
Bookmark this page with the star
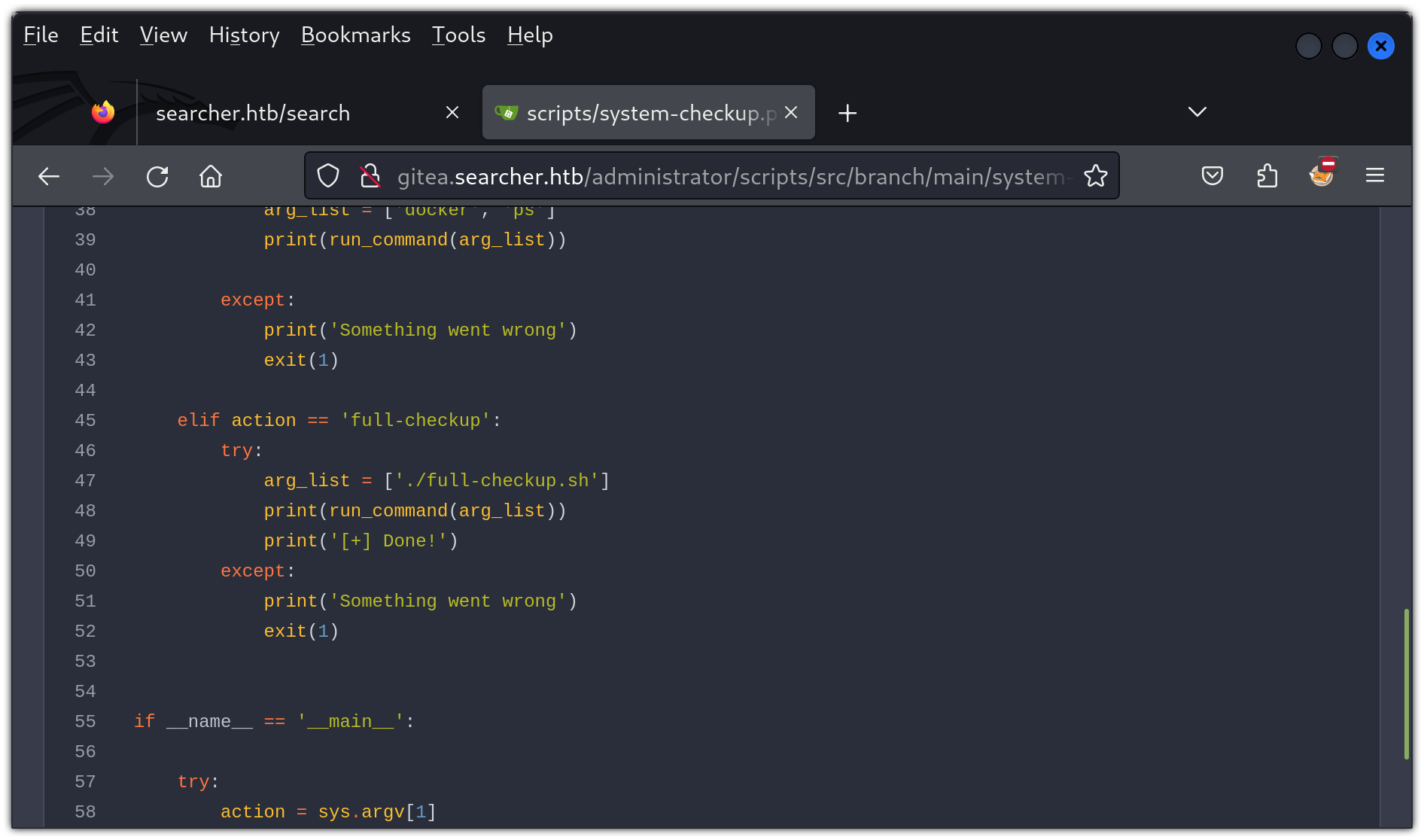click(1095, 176)
